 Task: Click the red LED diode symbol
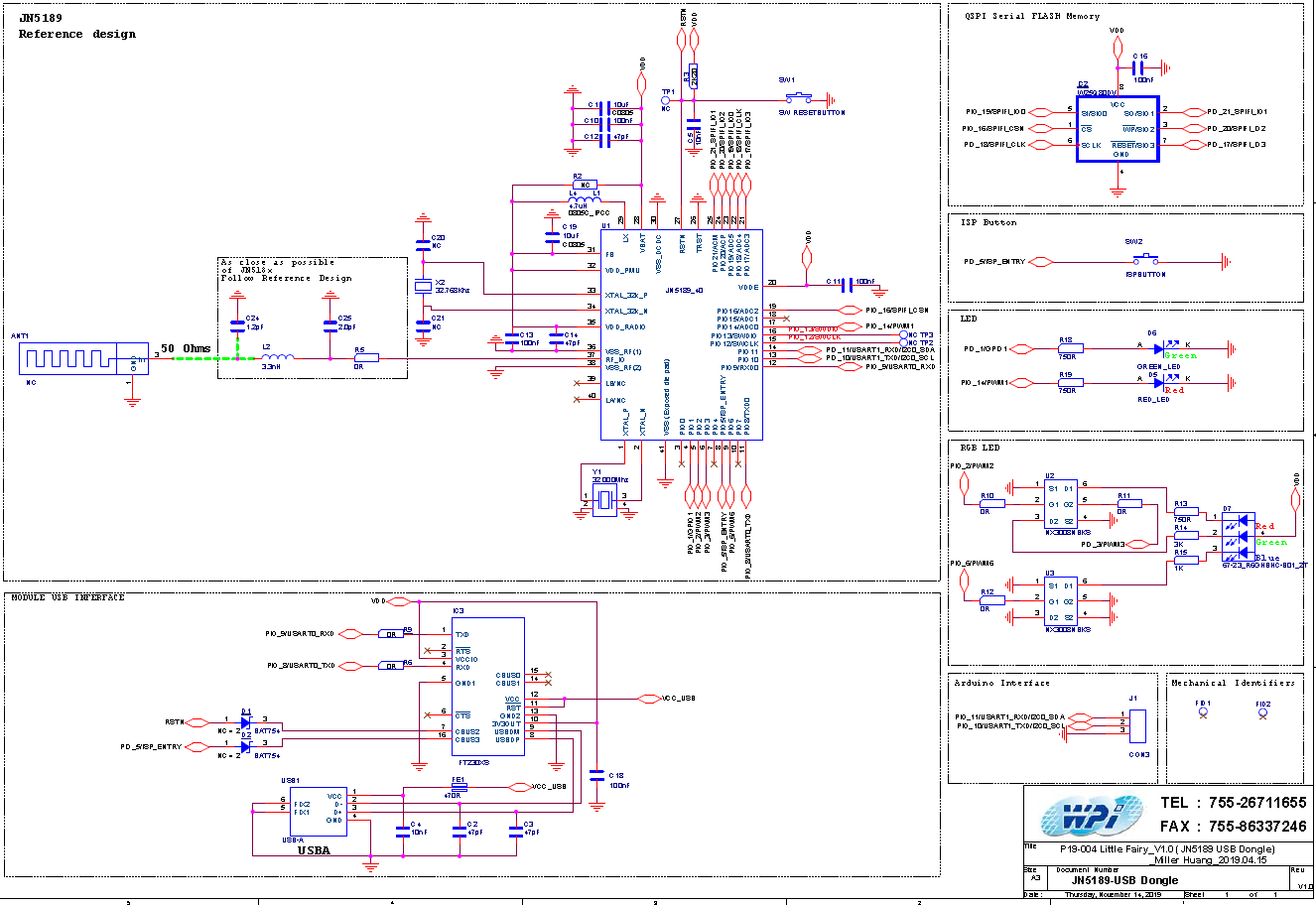1157,383
